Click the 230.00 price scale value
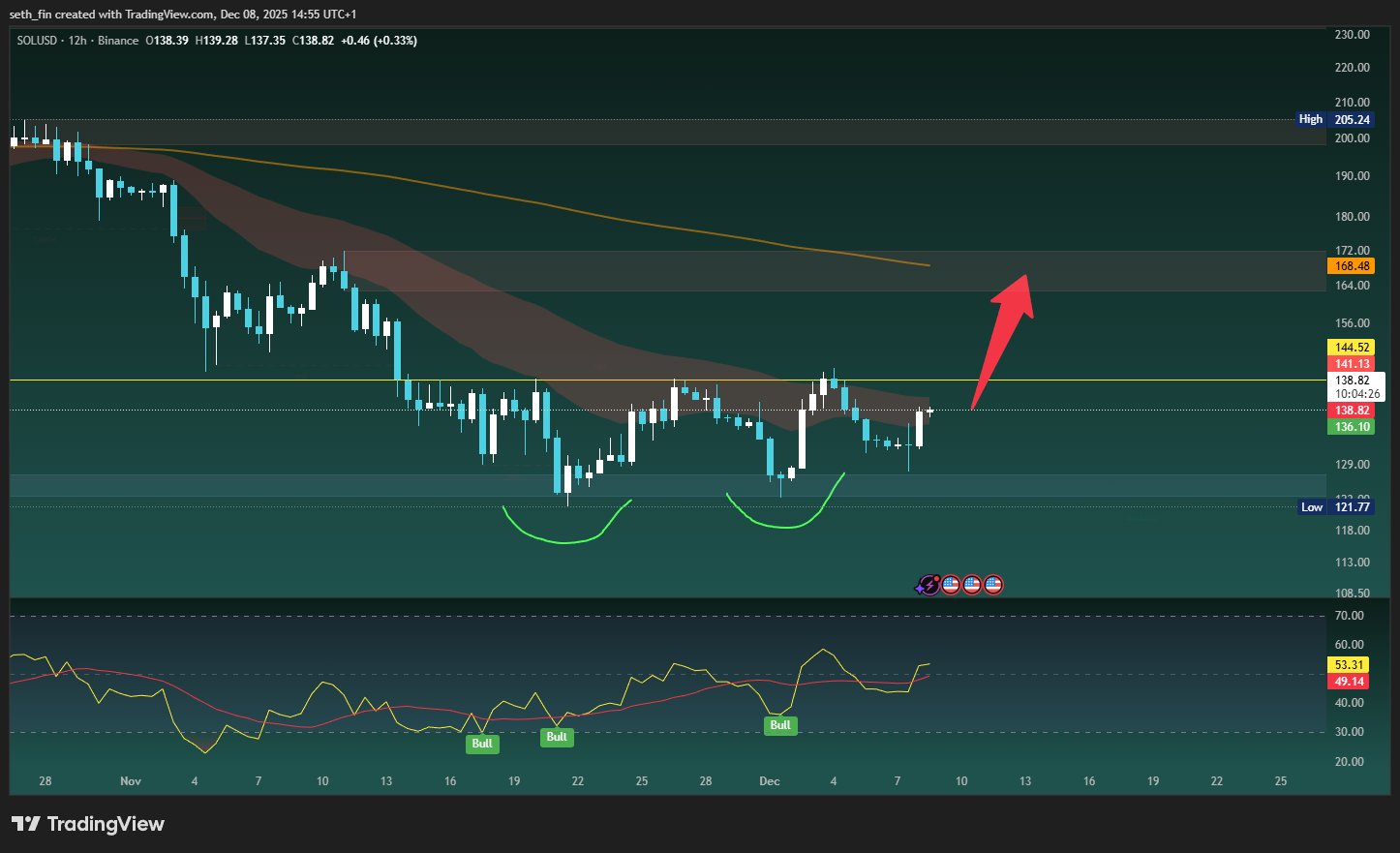This screenshot has height=853, width=1400. [x=1352, y=35]
